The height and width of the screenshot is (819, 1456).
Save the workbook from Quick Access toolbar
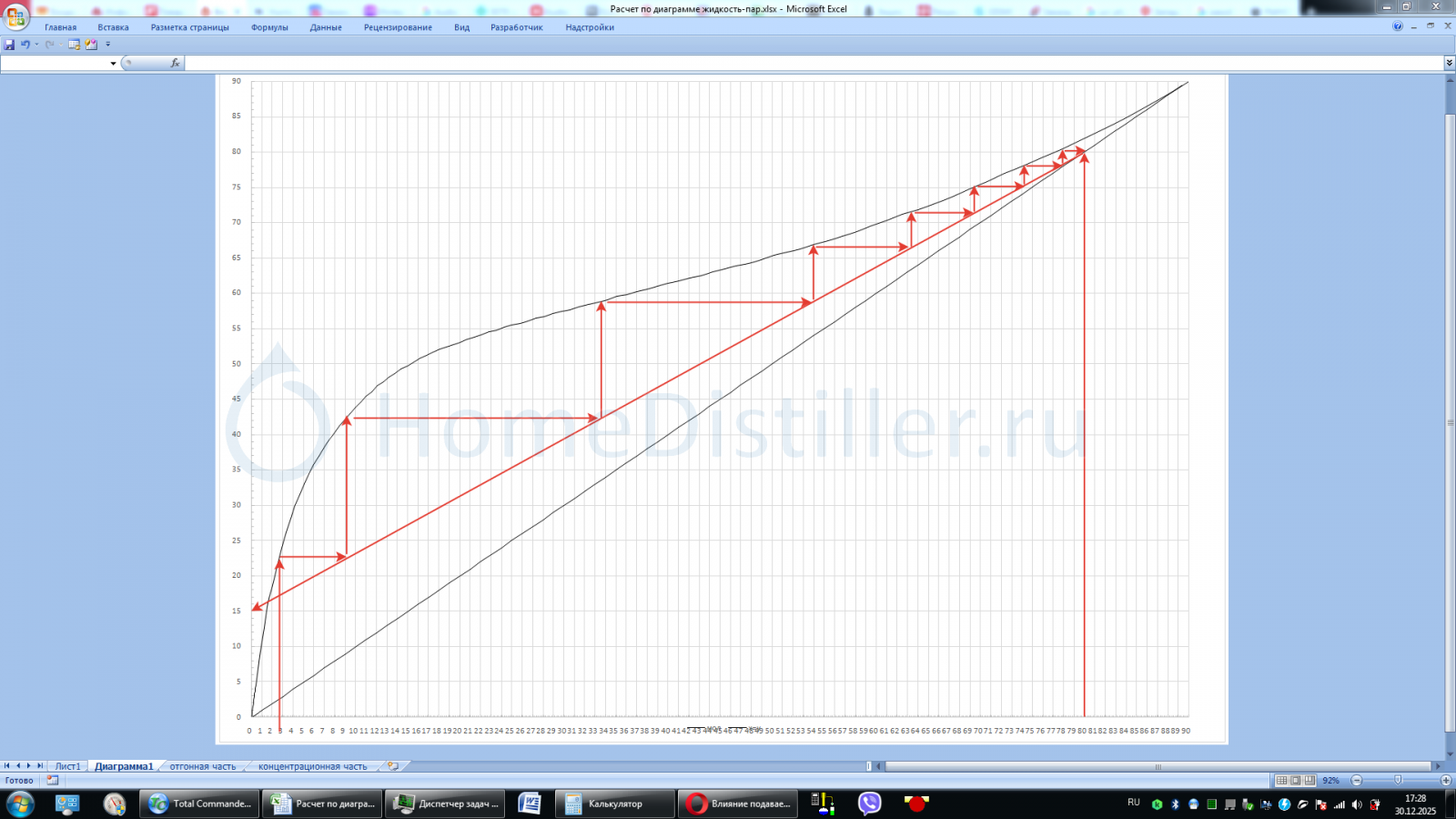click(x=9, y=45)
